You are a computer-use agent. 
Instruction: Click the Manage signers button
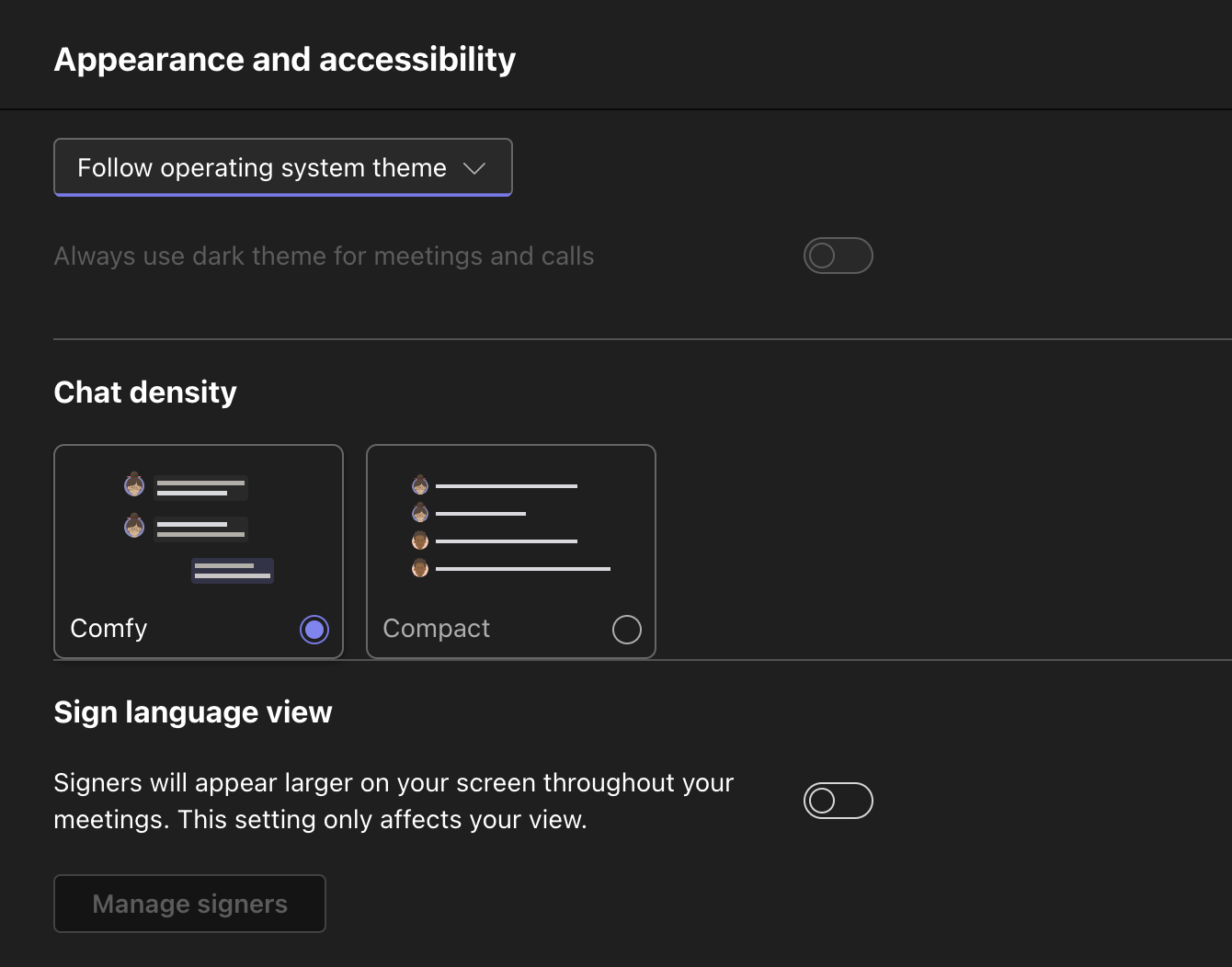pos(189,904)
